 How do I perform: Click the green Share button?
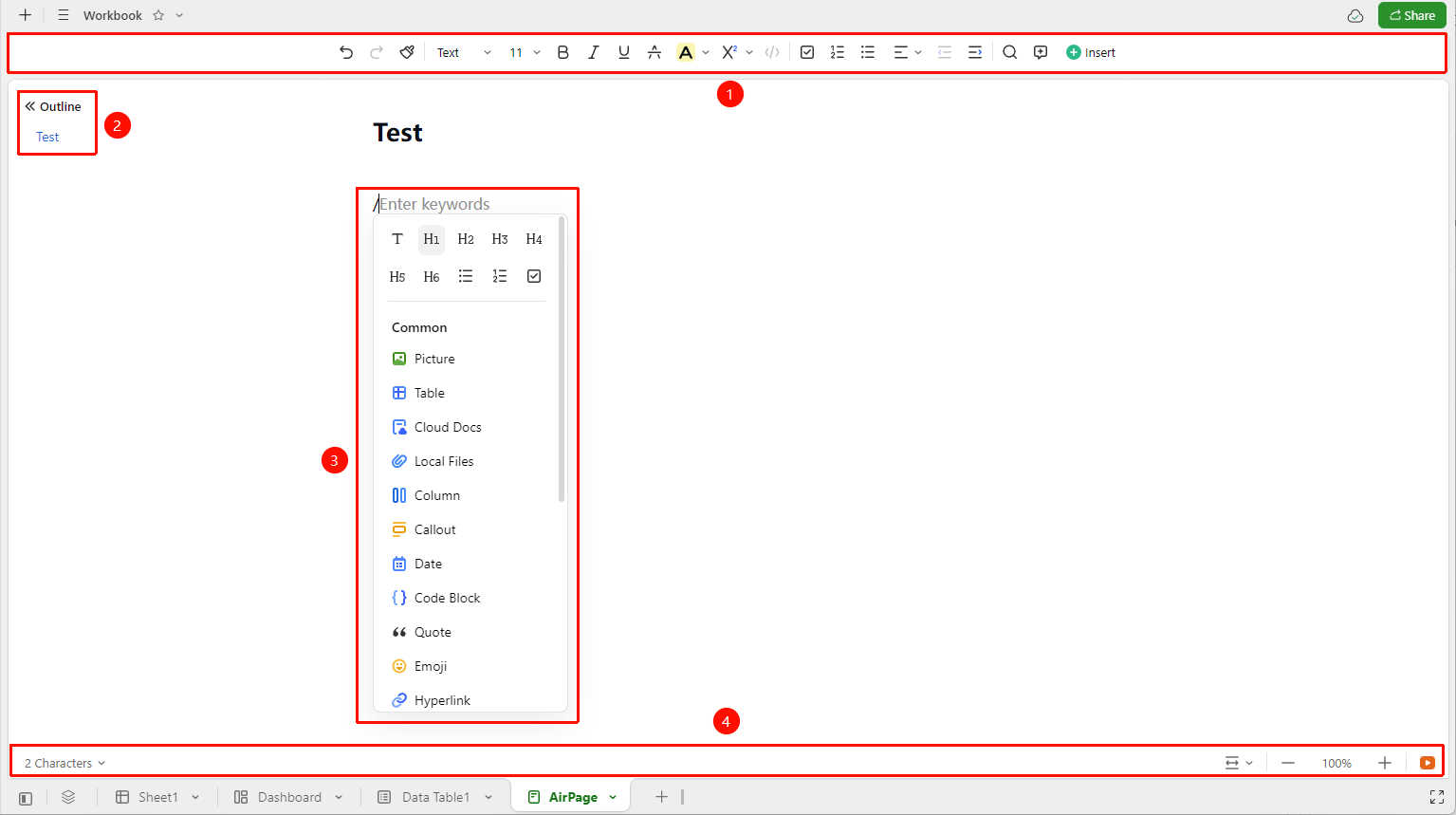pos(1411,15)
